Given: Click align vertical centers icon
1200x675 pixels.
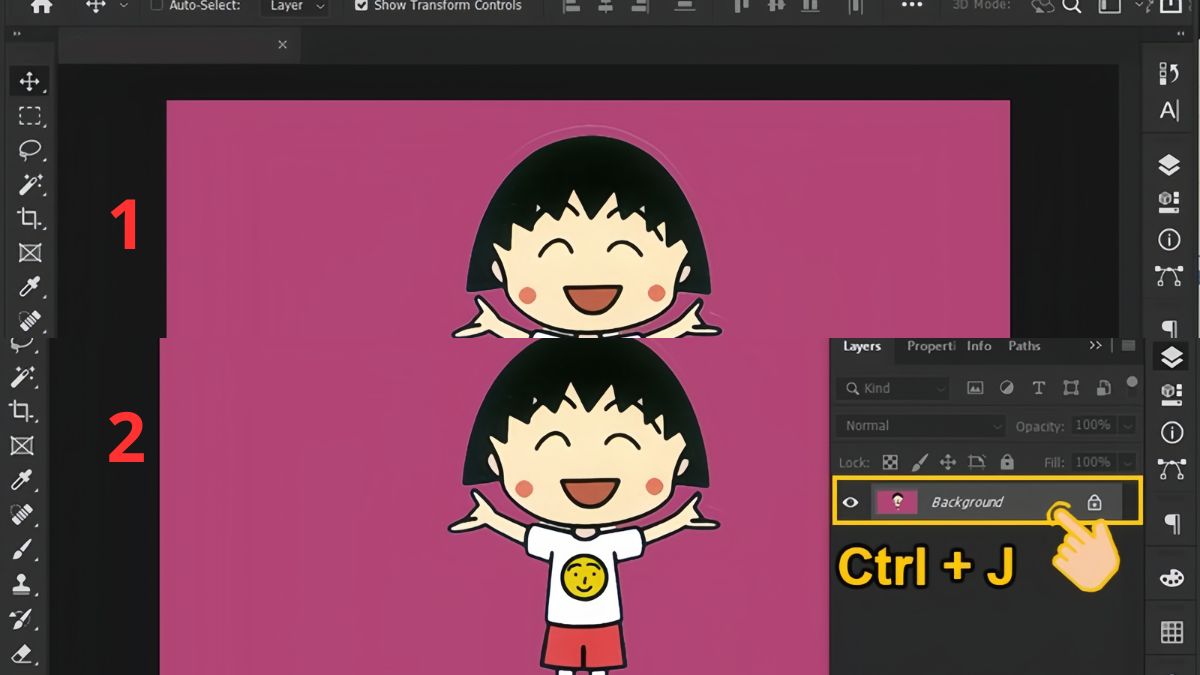Looking at the screenshot, I should 777,6.
